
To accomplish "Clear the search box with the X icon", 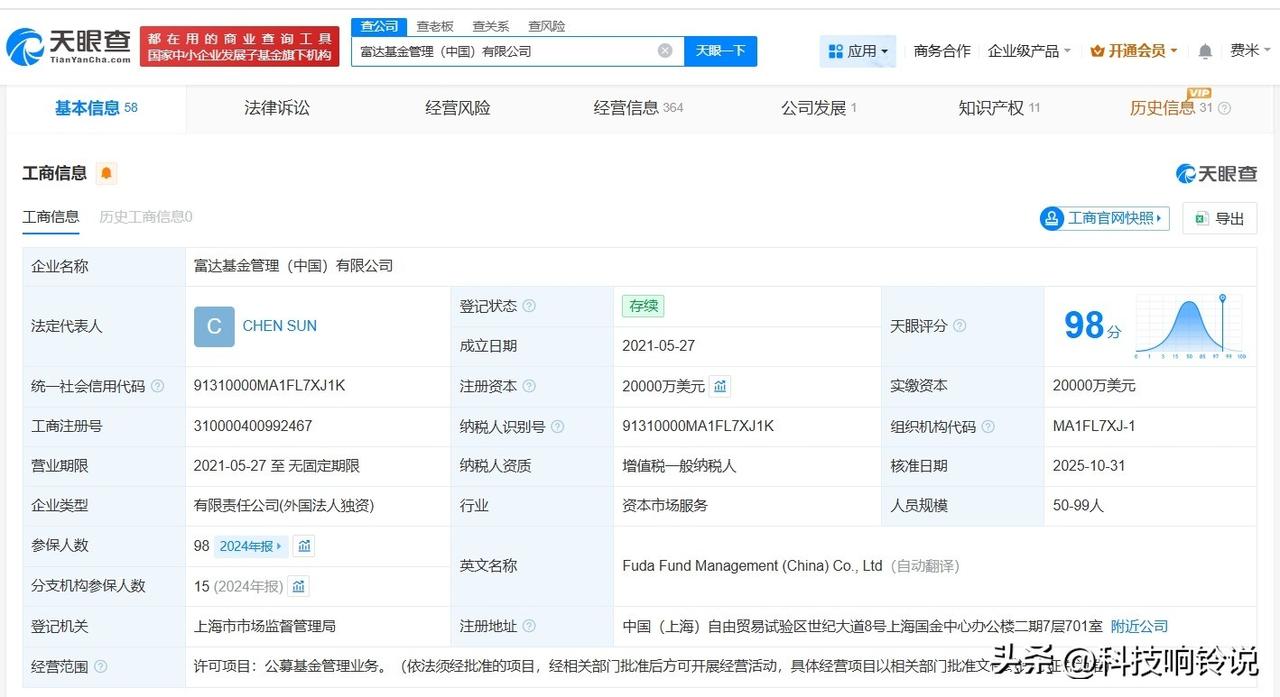I will click(x=665, y=51).
